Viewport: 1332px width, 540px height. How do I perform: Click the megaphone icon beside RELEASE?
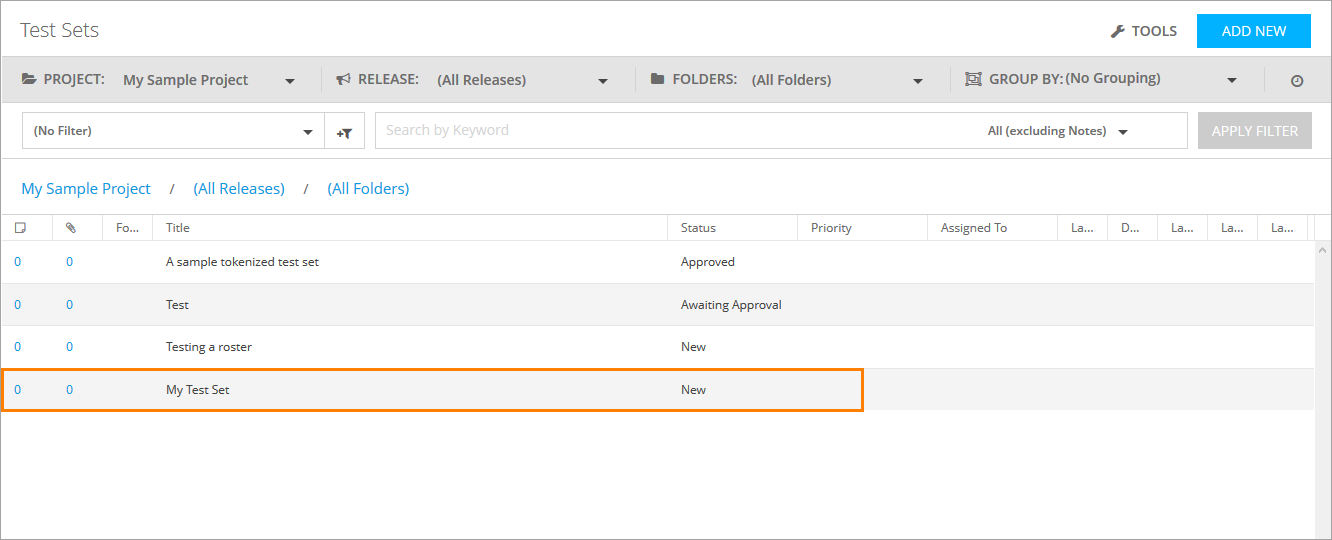click(343, 79)
